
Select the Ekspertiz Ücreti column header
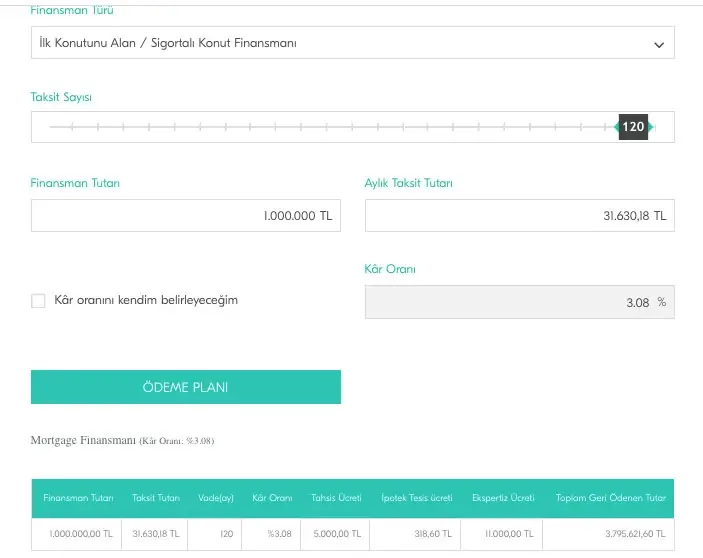pyautogui.click(x=503, y=498)
